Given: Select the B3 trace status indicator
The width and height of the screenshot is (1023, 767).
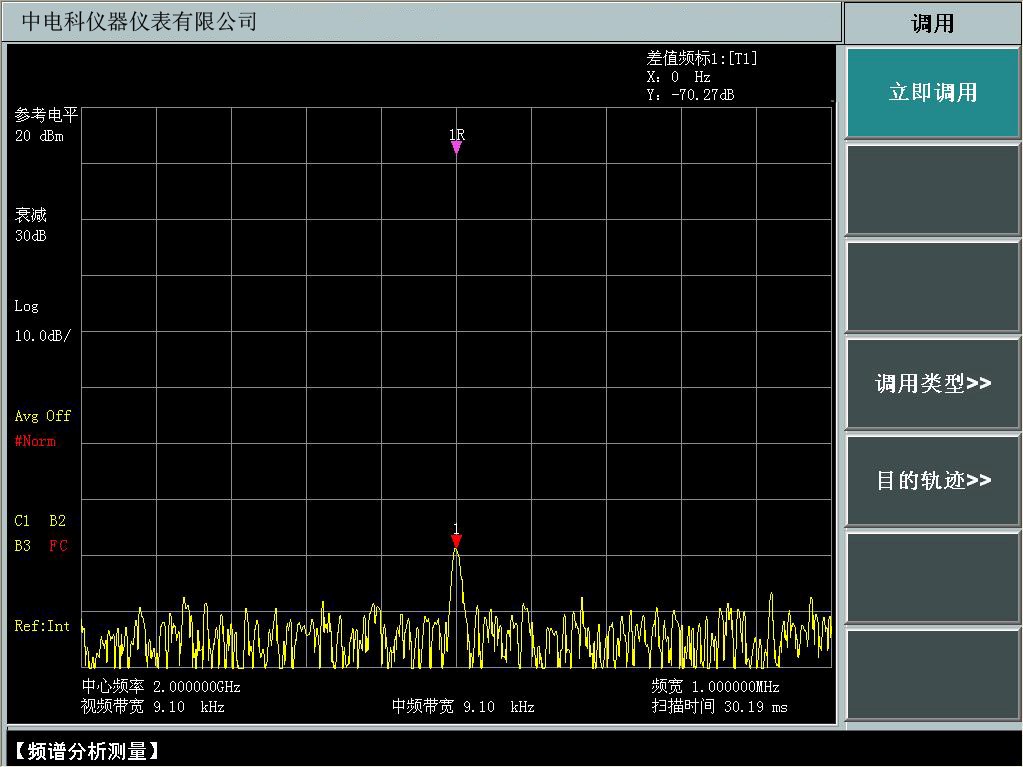Looking at the screenshot, I should coord(23,546).
